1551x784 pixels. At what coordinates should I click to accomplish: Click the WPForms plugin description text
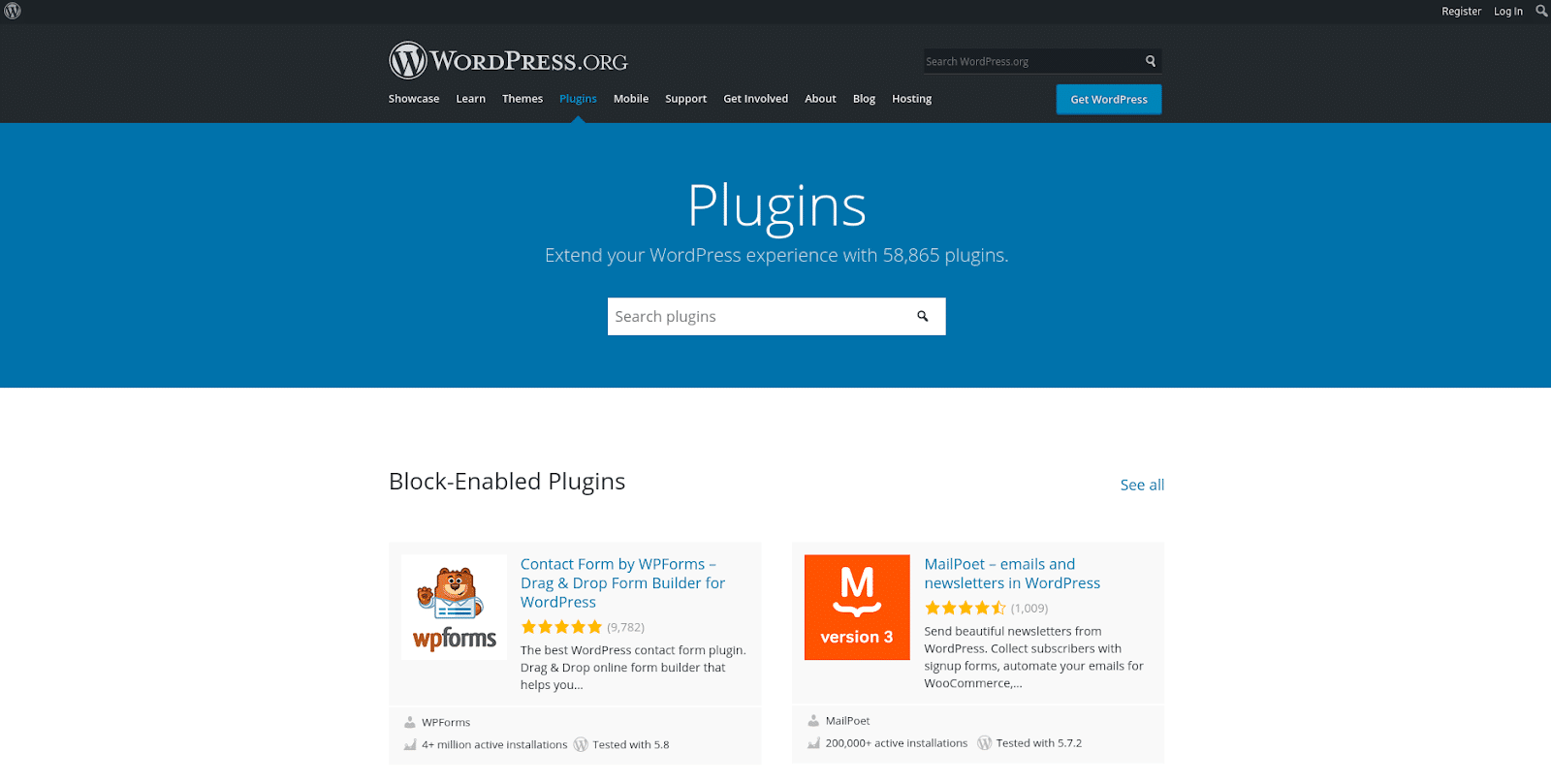pos(633,668)
